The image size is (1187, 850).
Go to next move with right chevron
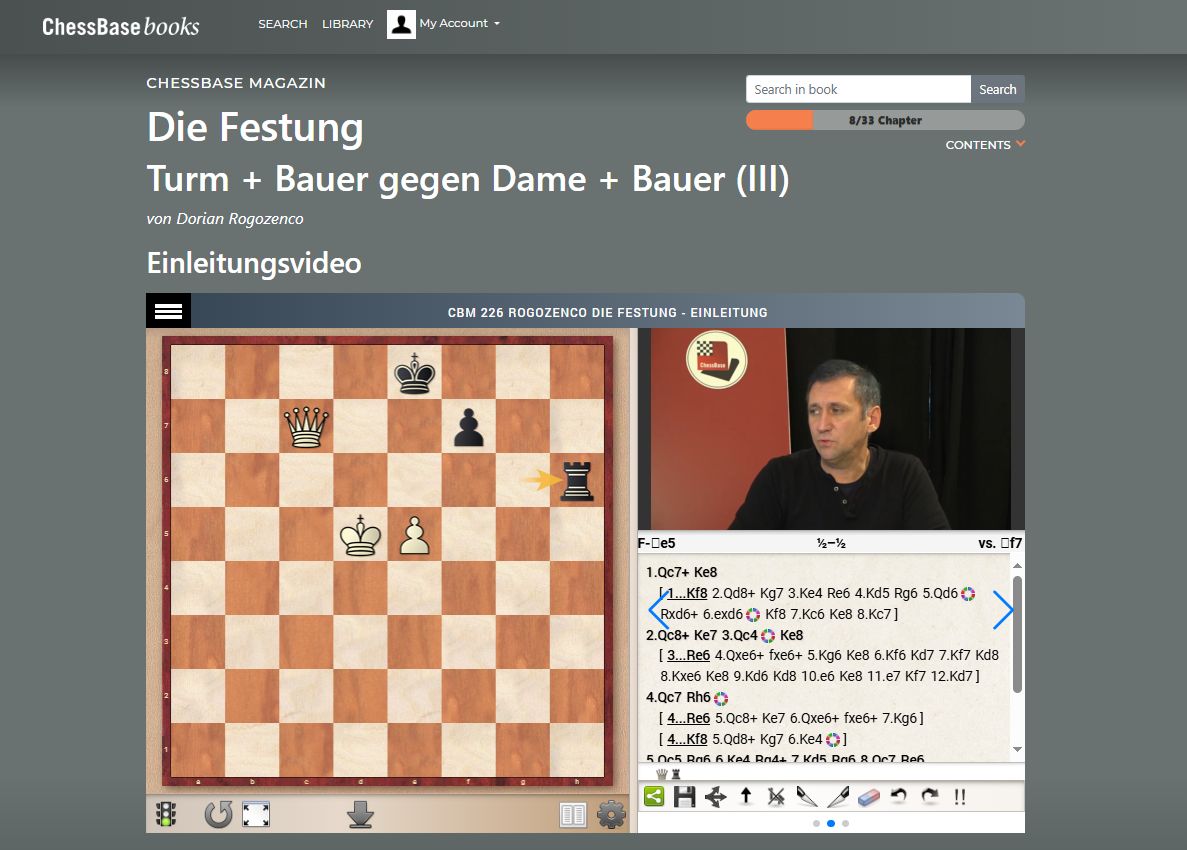1003,610
